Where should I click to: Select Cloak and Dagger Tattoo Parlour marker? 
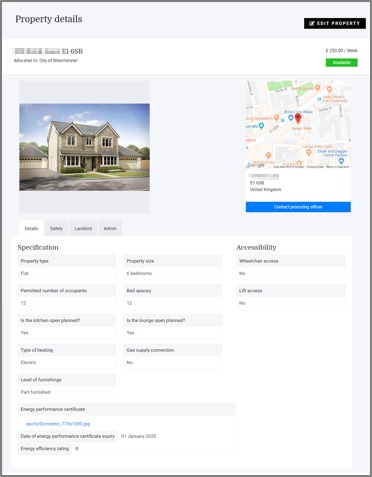pyautogui.click(x=341, y=161)
